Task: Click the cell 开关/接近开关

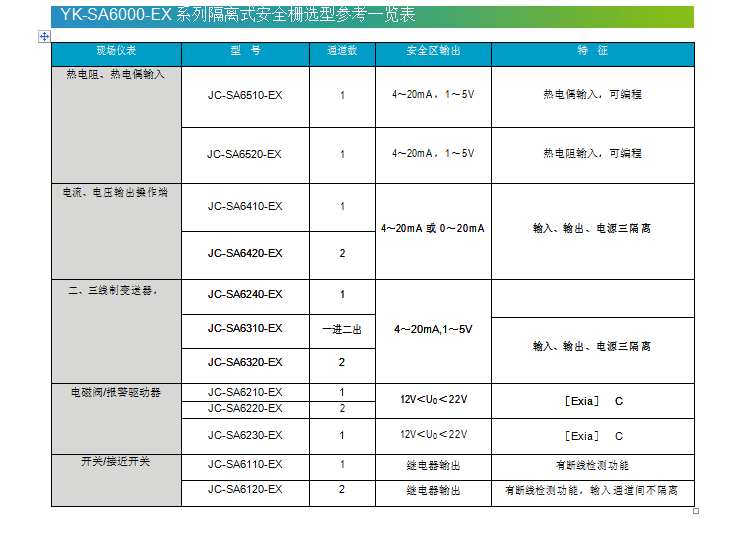Action: [116, 480]
